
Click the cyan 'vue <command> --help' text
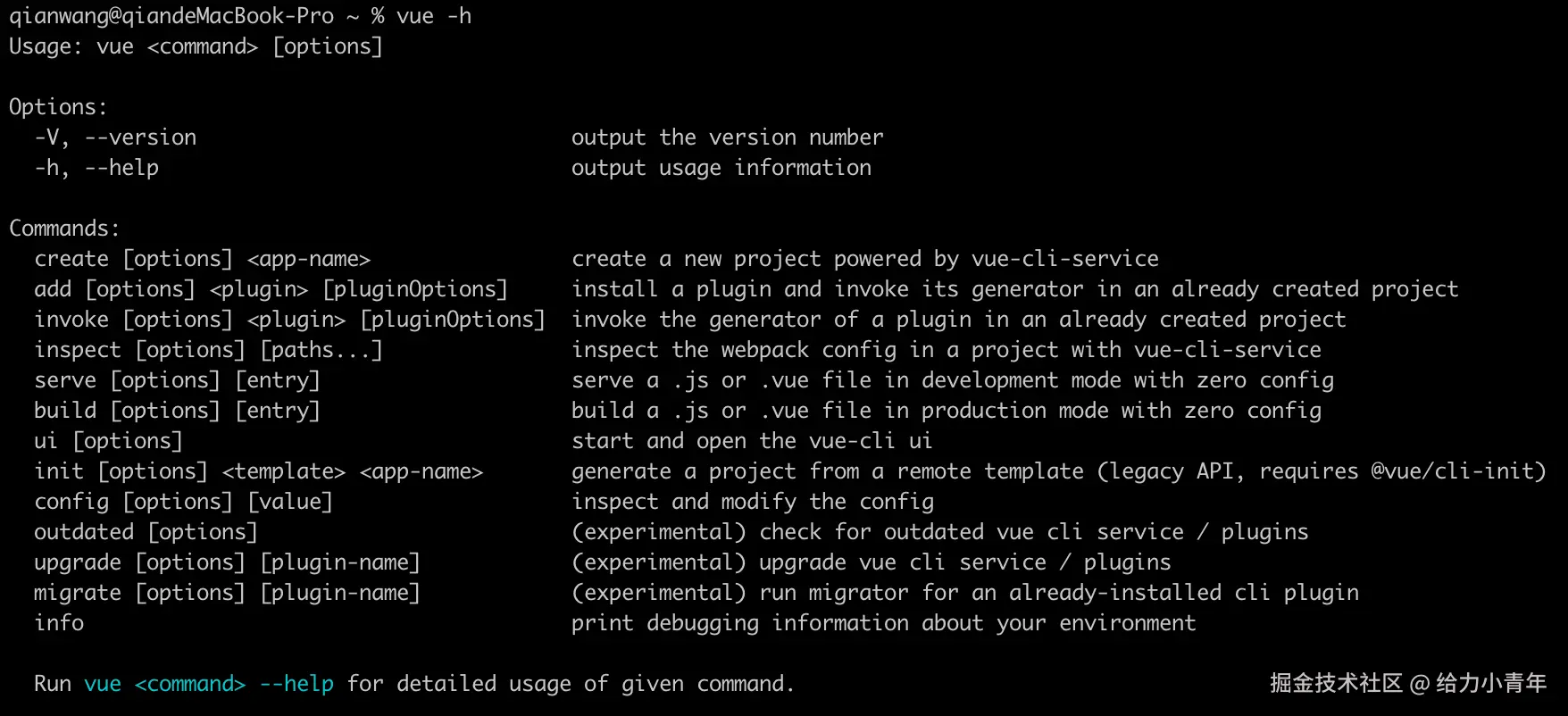209,684
